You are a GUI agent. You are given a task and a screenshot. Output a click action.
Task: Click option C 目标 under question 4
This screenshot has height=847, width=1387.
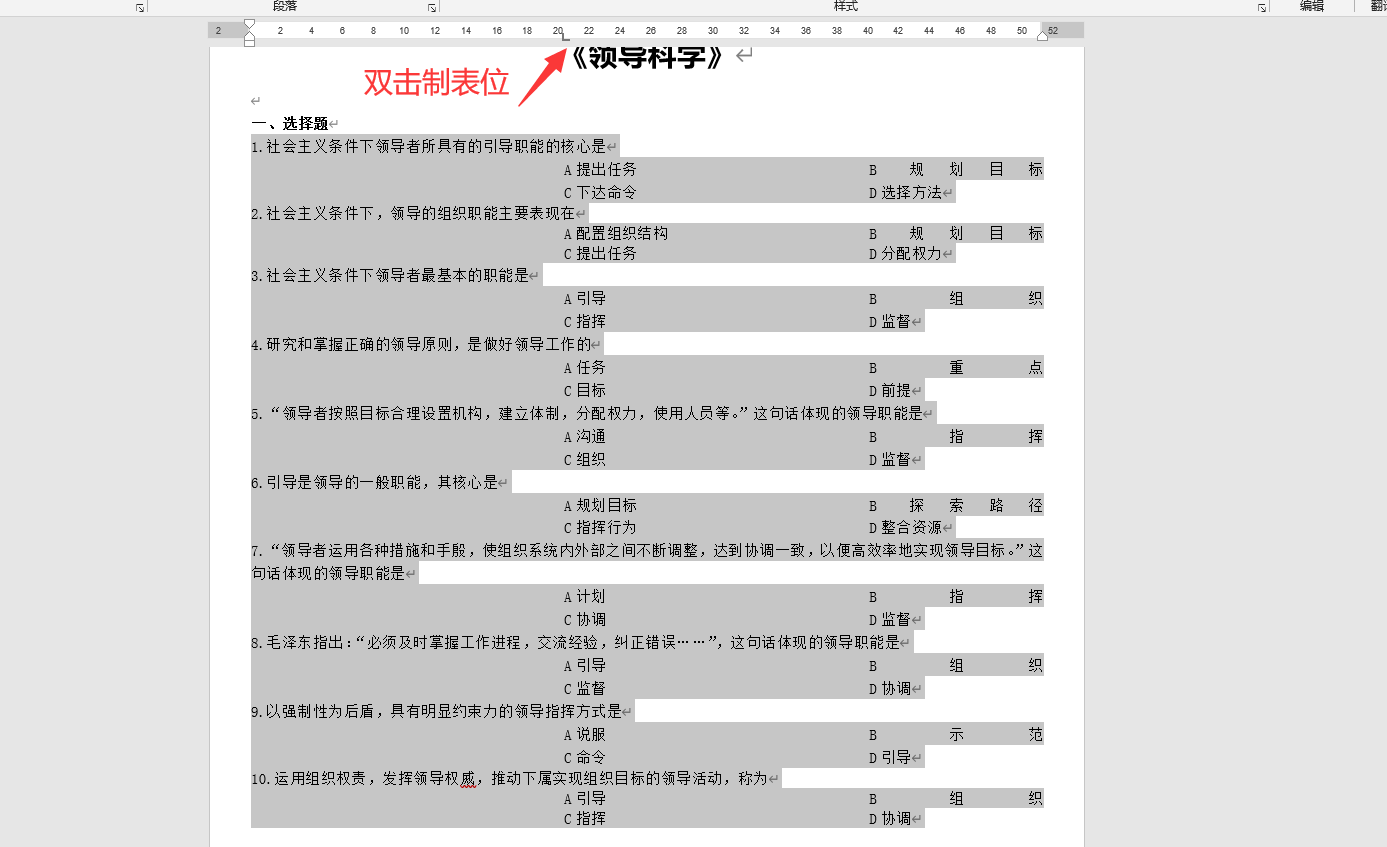(x=585, y=391)
